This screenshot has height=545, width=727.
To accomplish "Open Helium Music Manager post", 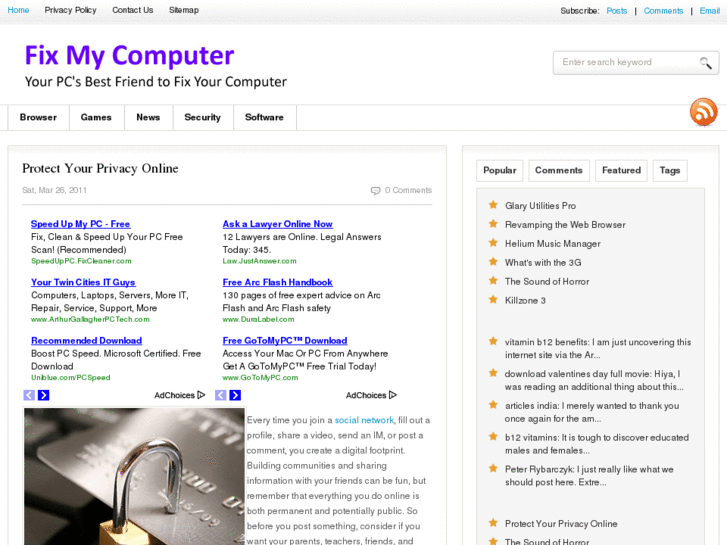I will coord(553,244).
